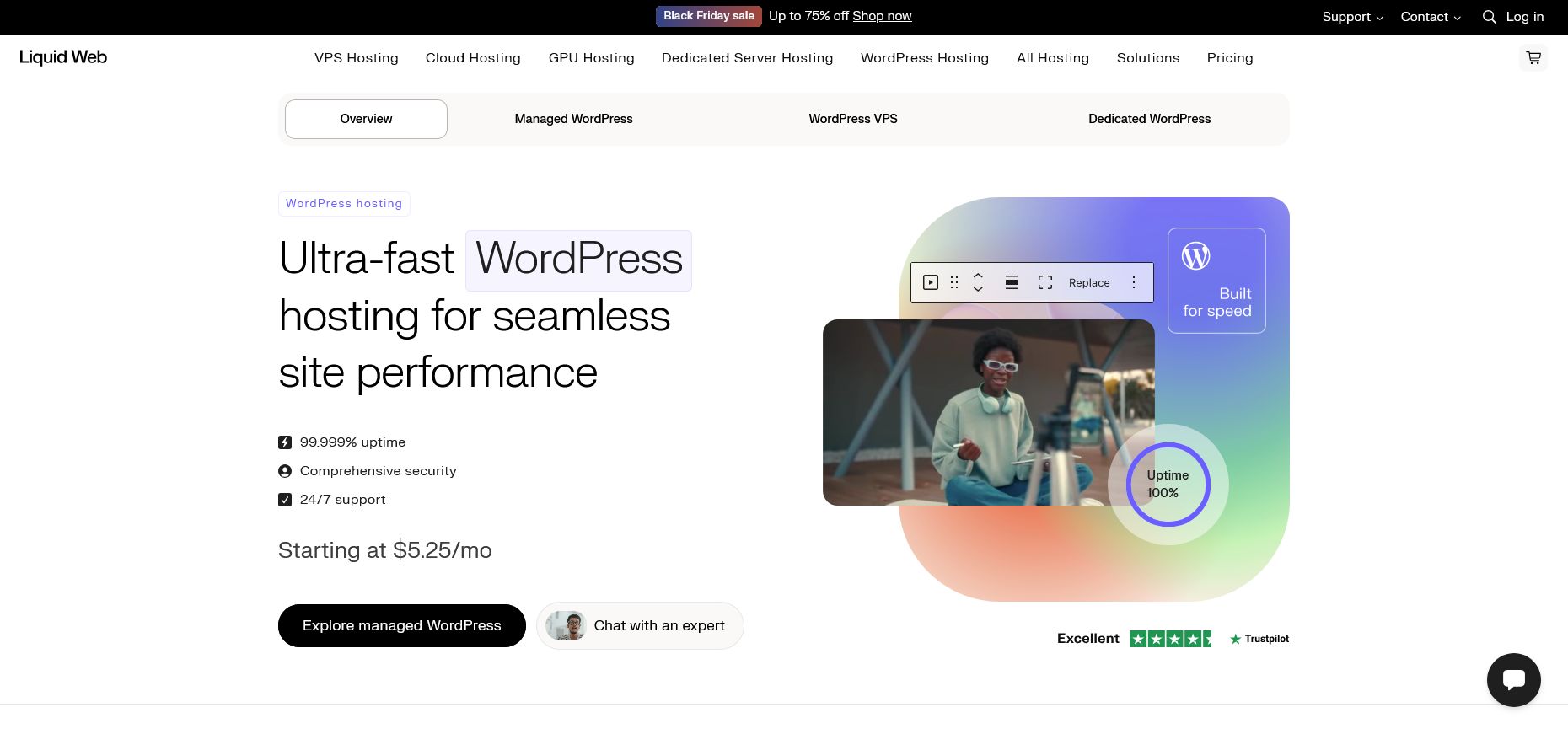Click the Replace button in block toolbar

click(x=1089, y=282)
